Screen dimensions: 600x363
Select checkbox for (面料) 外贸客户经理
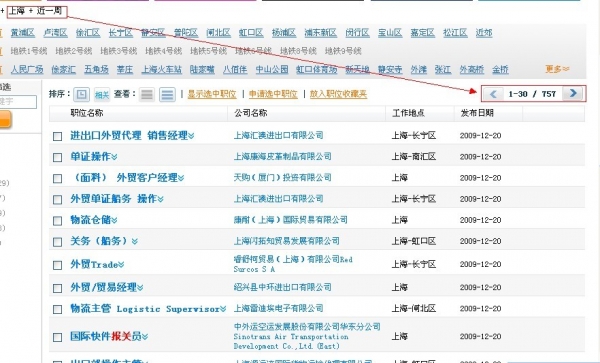click(57, 178)
